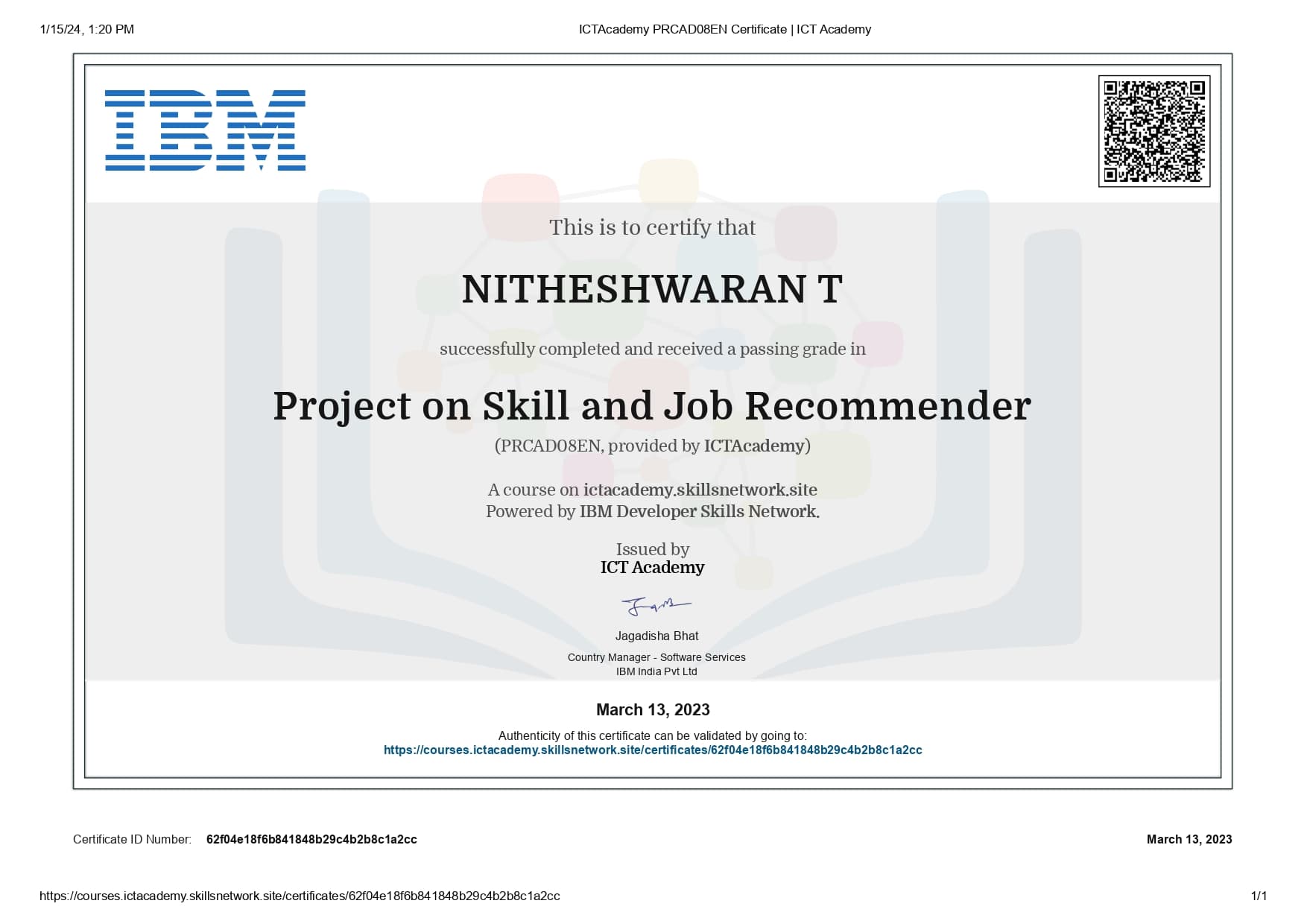Click the text IBM Developer Skills Network
1307x924 pixels.
pos(699,511)
